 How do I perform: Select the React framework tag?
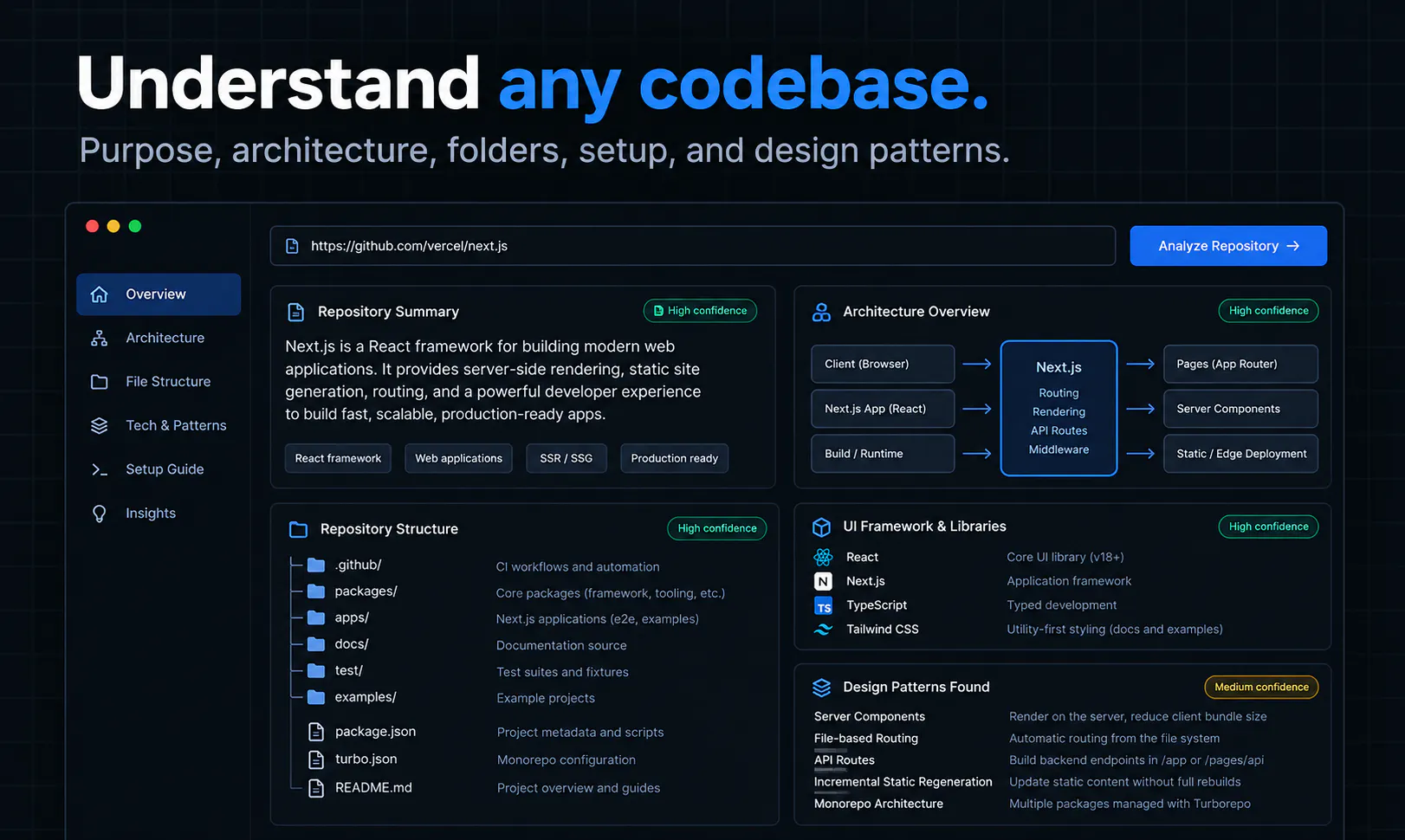[338, 458]
